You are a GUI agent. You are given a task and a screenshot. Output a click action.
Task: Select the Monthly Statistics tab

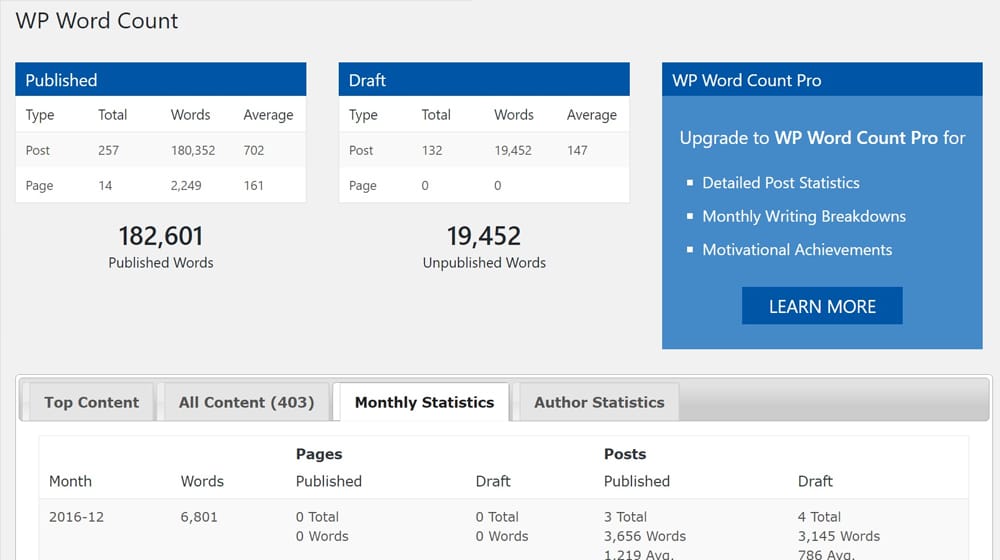click(x=424, y=402)
